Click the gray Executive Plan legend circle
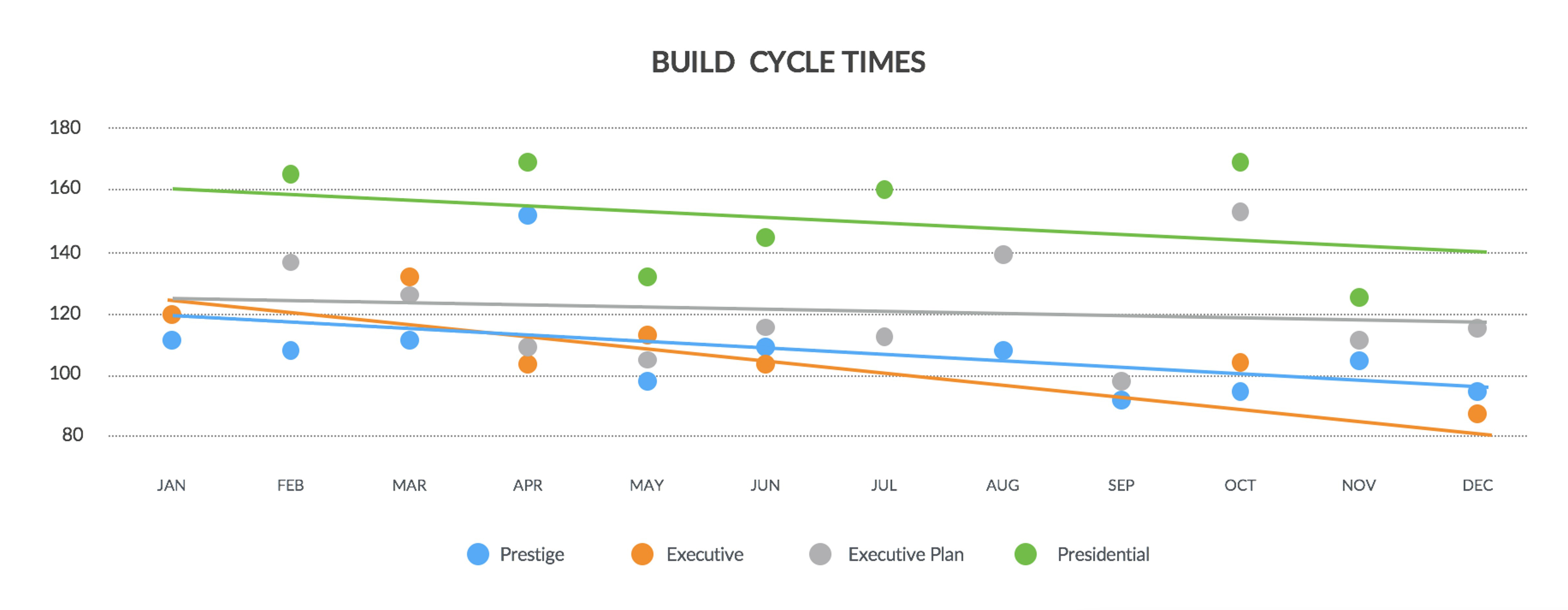 pyautogui.click(x=820, y=554)
